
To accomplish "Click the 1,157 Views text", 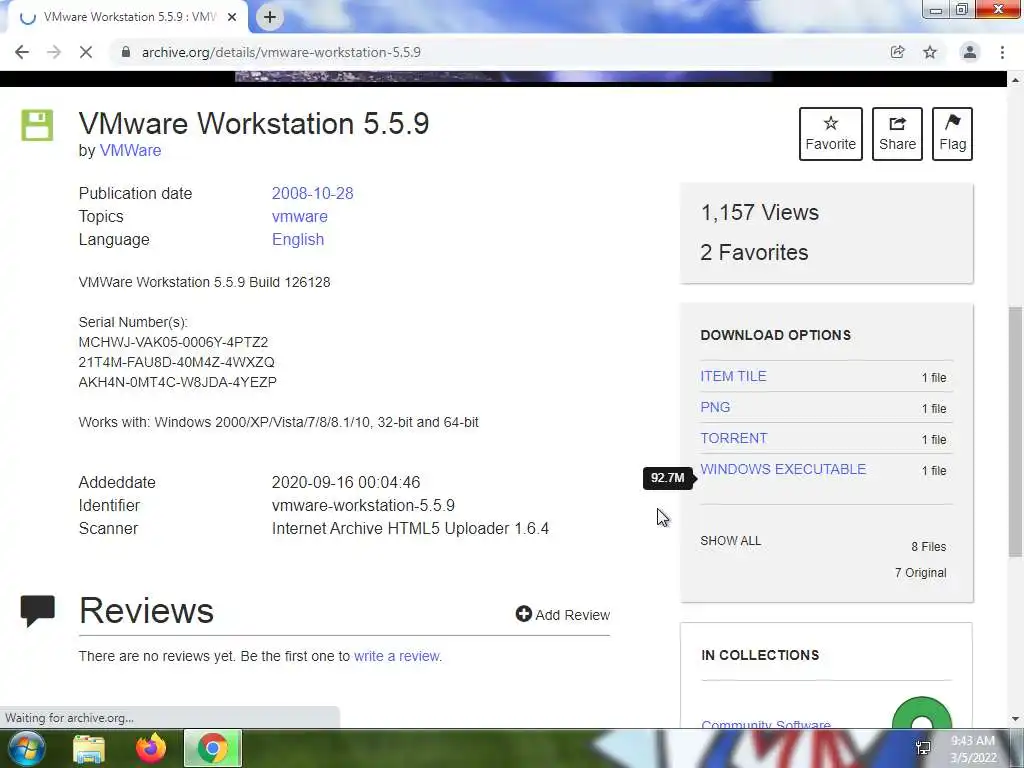I will coord(760,212).
